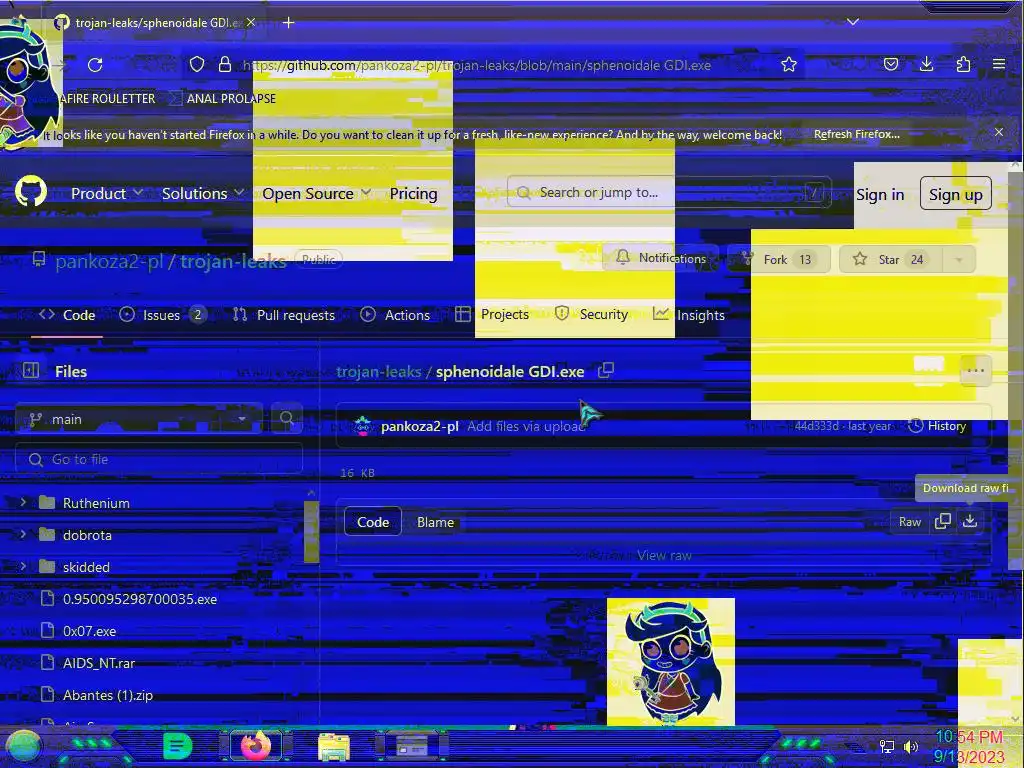Select the Code tab

tap(67, 315)
